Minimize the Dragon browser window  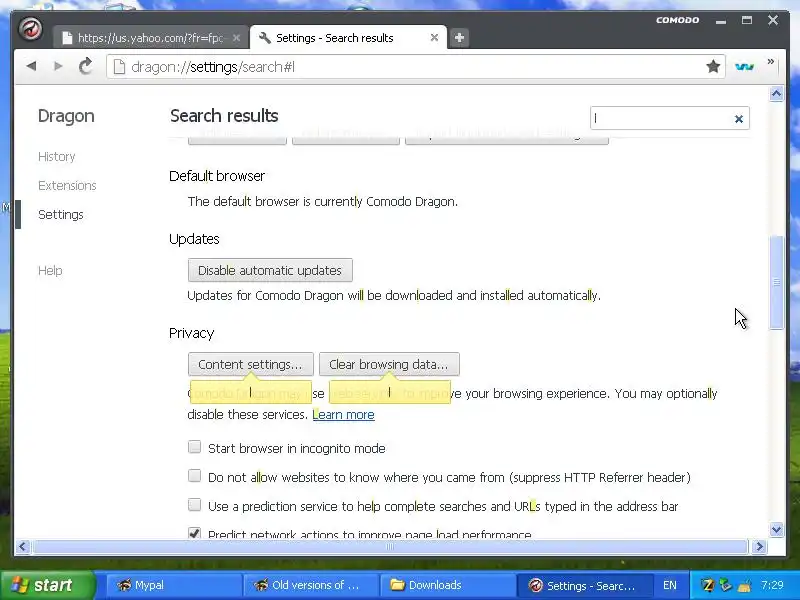(x=721, y=21)
